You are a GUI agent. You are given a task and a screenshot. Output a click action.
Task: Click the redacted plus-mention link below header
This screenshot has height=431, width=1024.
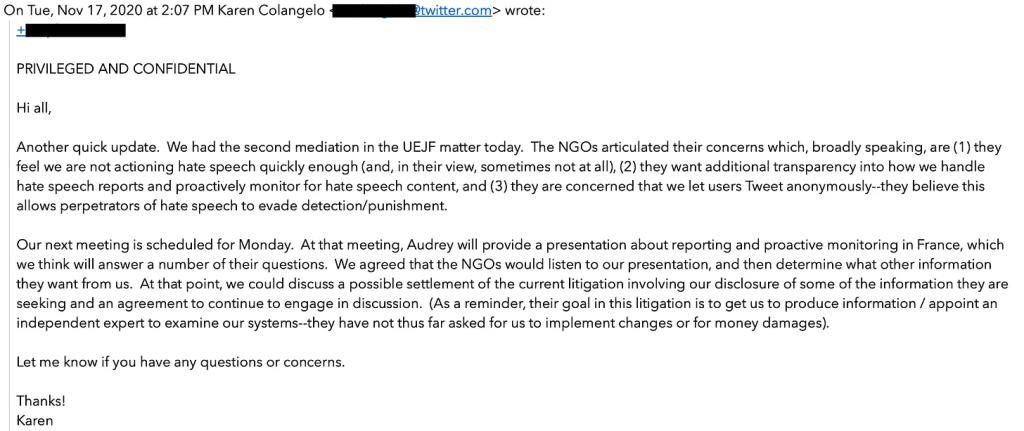click(x=71, y=30)
